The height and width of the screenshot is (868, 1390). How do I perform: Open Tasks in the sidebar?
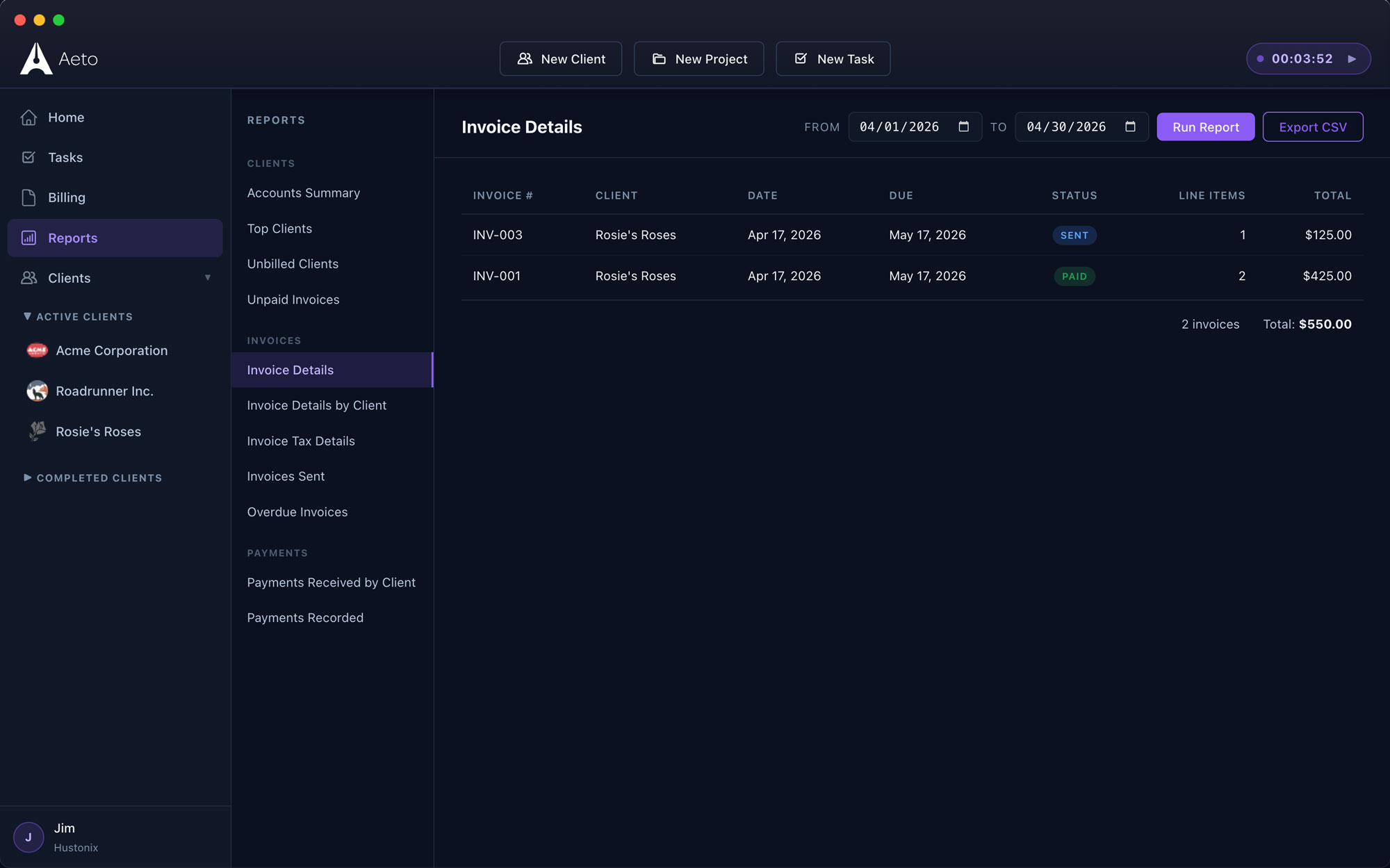pos(115,157)
